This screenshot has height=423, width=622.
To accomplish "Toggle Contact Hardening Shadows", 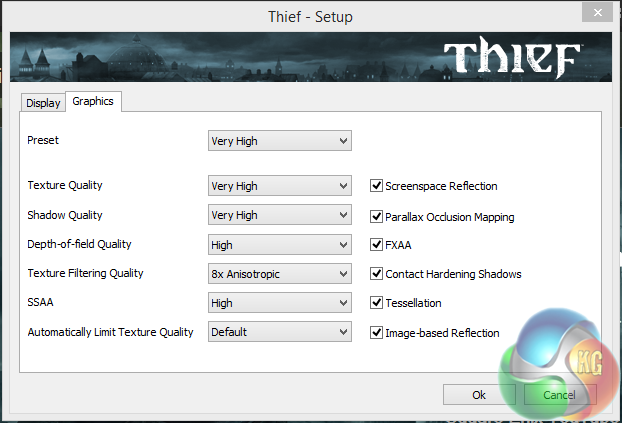I will [x=376, y=273].
